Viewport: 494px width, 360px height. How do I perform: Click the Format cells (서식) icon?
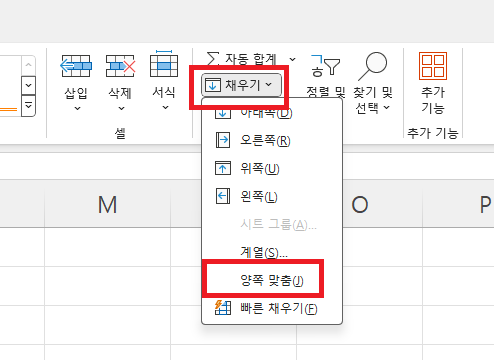(164, 64)
